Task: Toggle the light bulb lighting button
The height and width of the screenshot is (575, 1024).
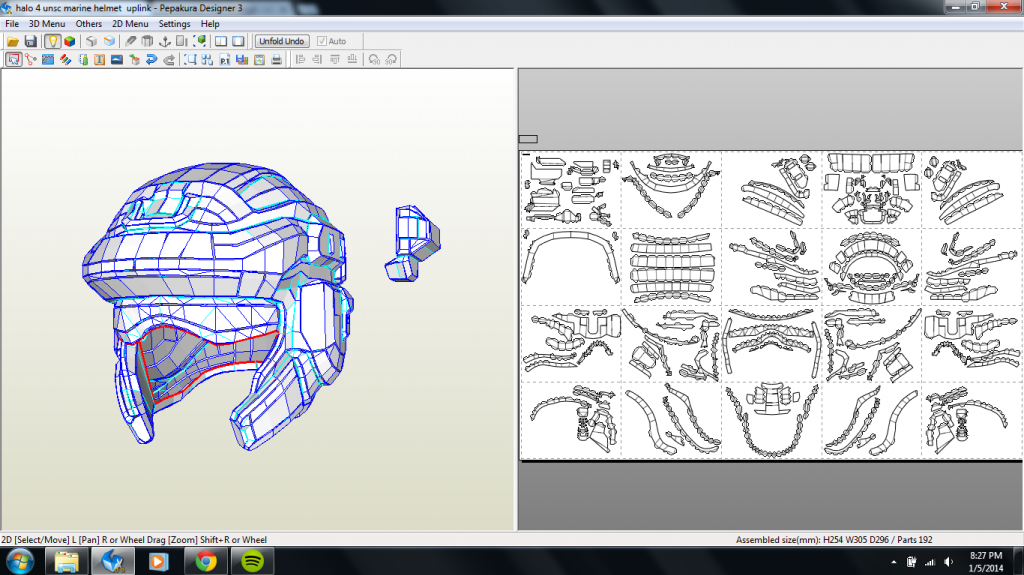Action: [52, 41]
